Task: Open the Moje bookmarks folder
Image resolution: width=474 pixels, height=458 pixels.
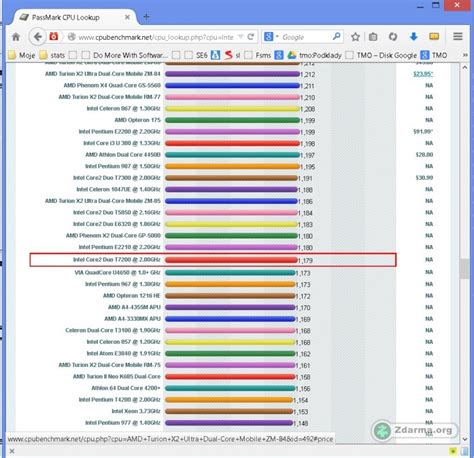Action: point(22,55)
